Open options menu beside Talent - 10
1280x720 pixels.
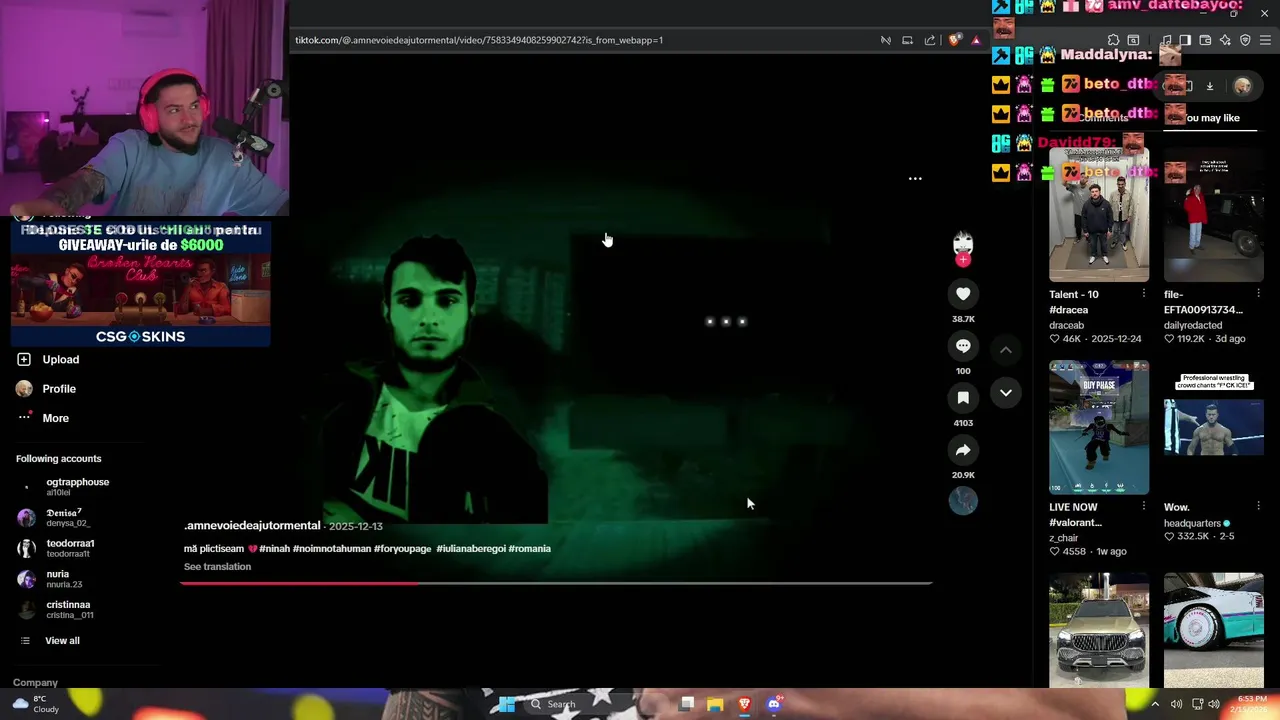pos(1143,295)
